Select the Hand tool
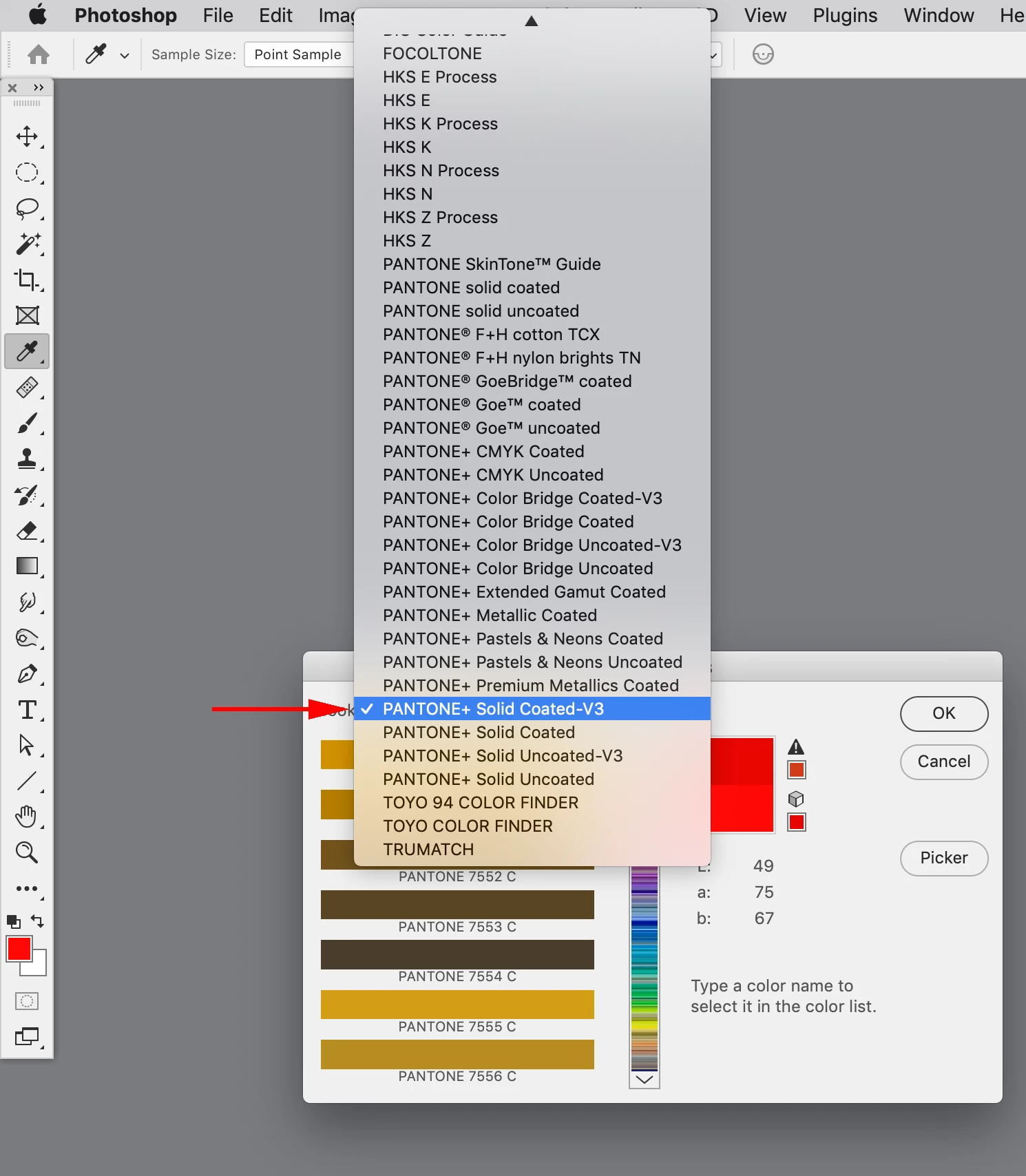 [27, 817]
